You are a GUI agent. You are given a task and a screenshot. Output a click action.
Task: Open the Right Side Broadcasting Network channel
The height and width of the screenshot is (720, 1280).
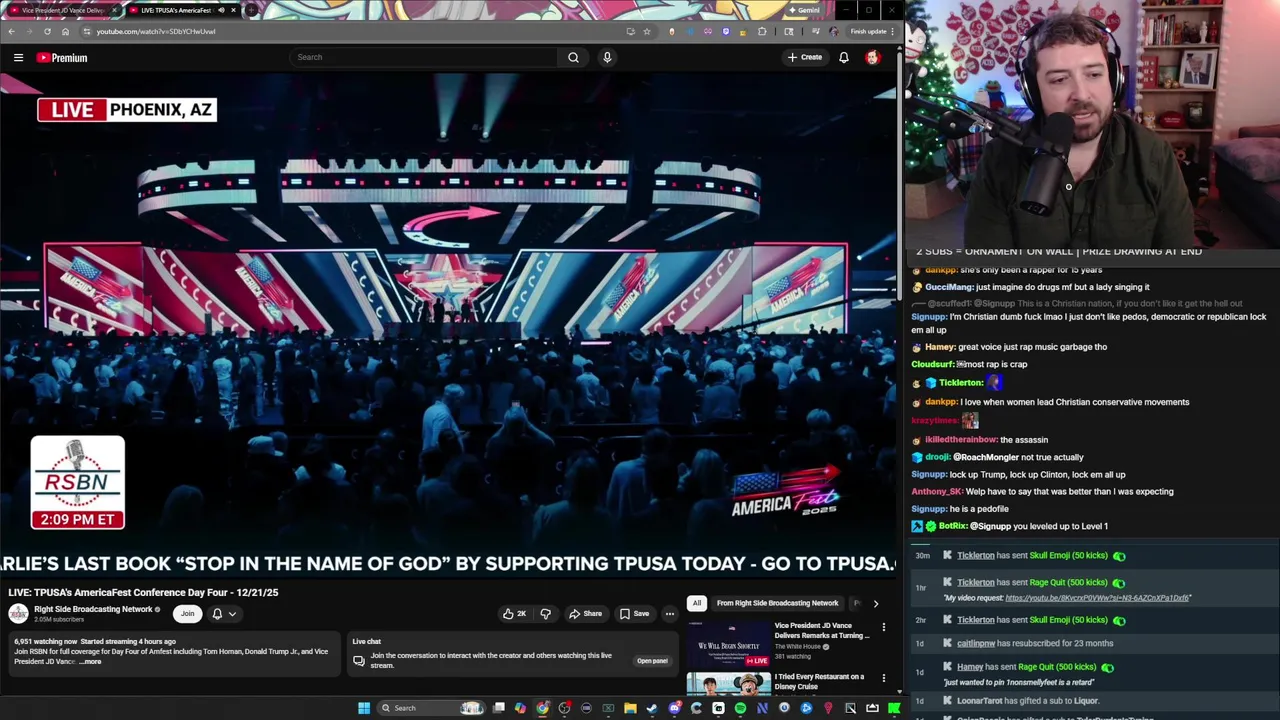click(93, 609)
